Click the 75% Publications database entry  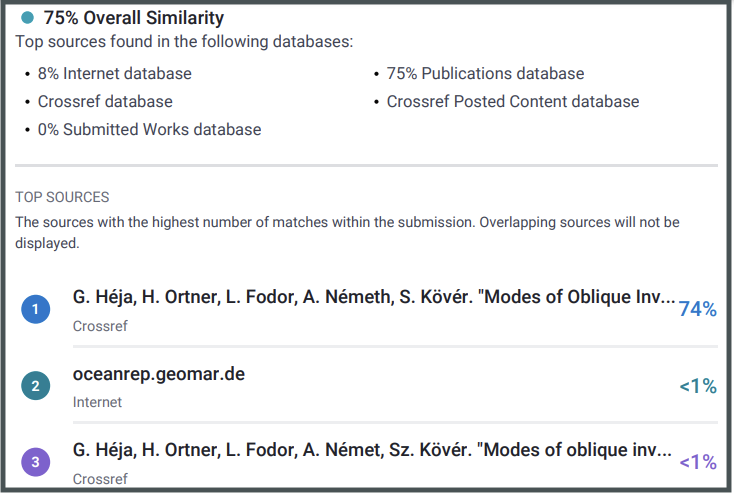coord(485,73)
